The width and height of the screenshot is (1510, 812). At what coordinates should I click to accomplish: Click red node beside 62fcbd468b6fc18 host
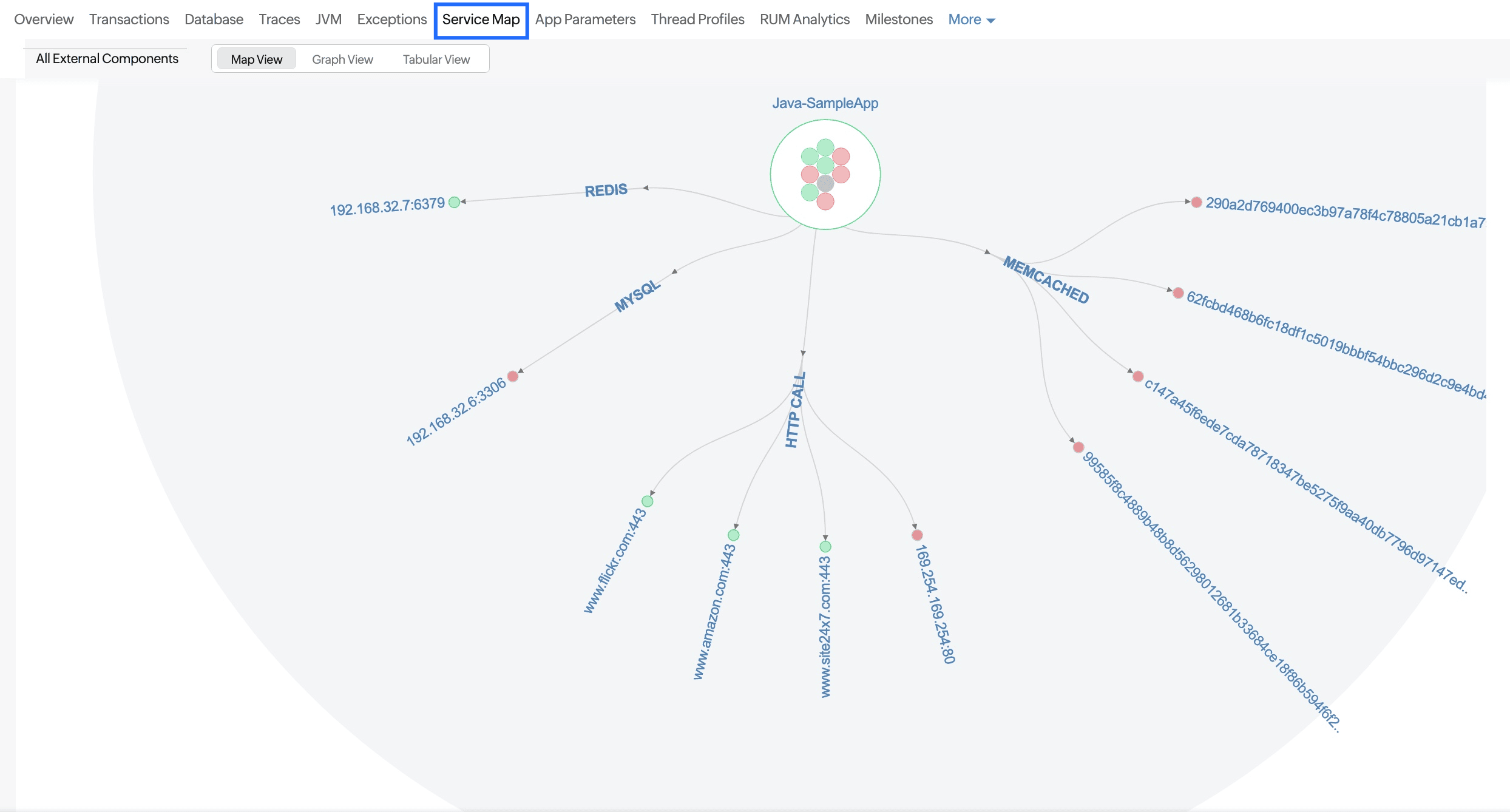click(x=1178, y=293)
